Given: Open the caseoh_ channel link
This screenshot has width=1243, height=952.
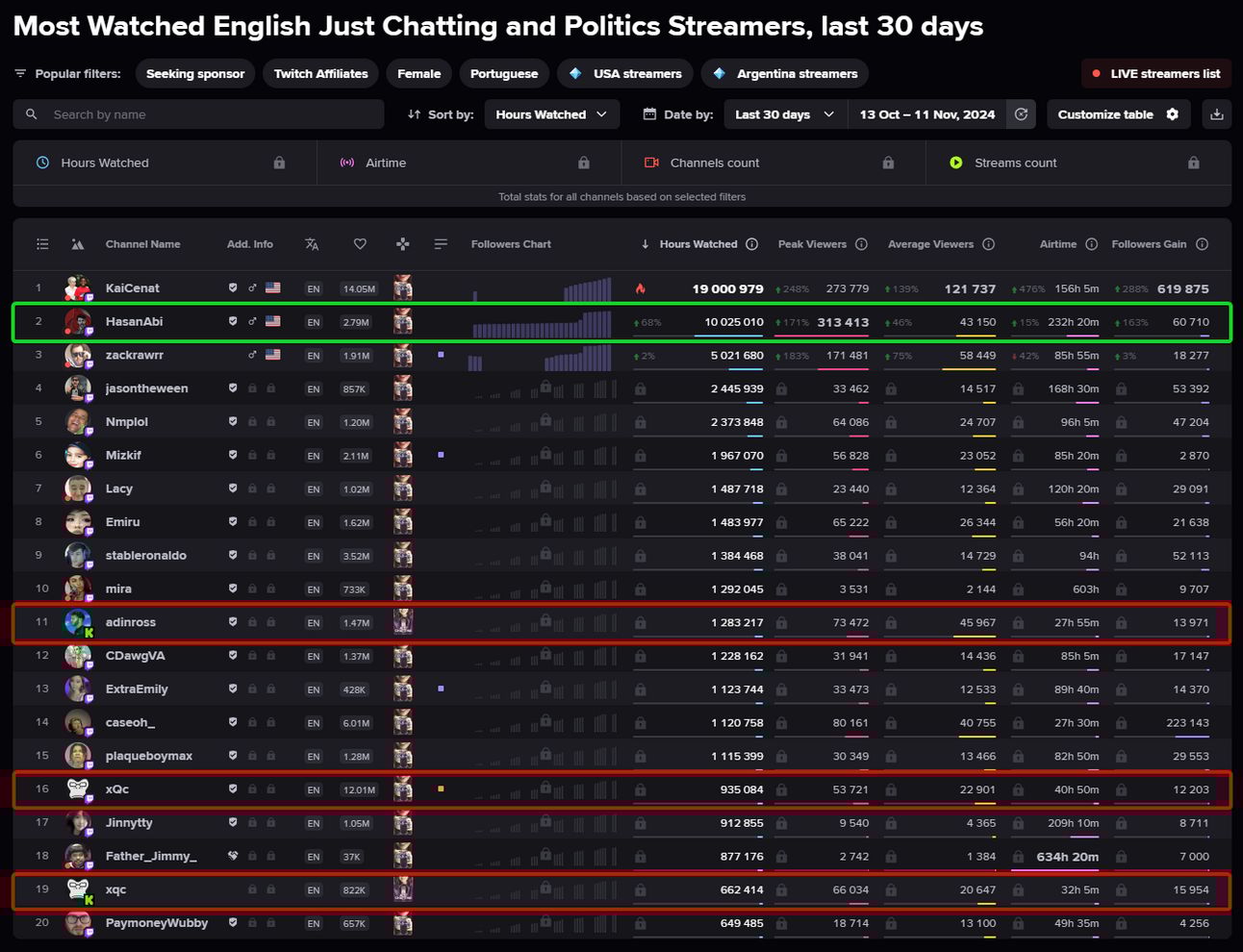Looking at the screenshot, I should (x=130, y=722).
